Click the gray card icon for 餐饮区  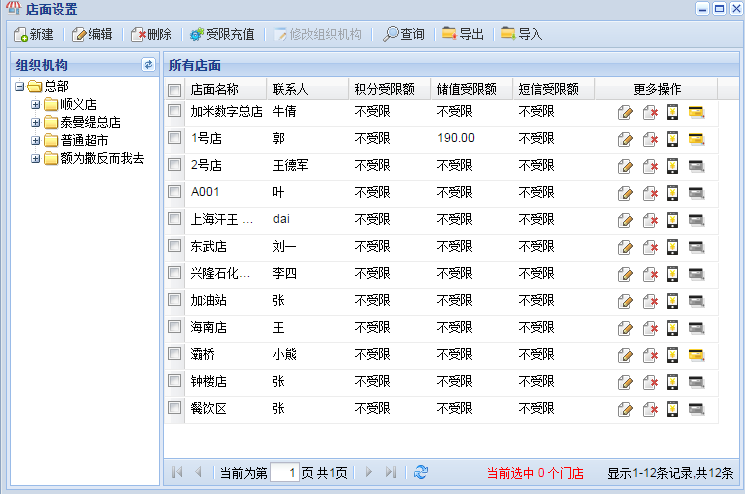coord(696,409)
